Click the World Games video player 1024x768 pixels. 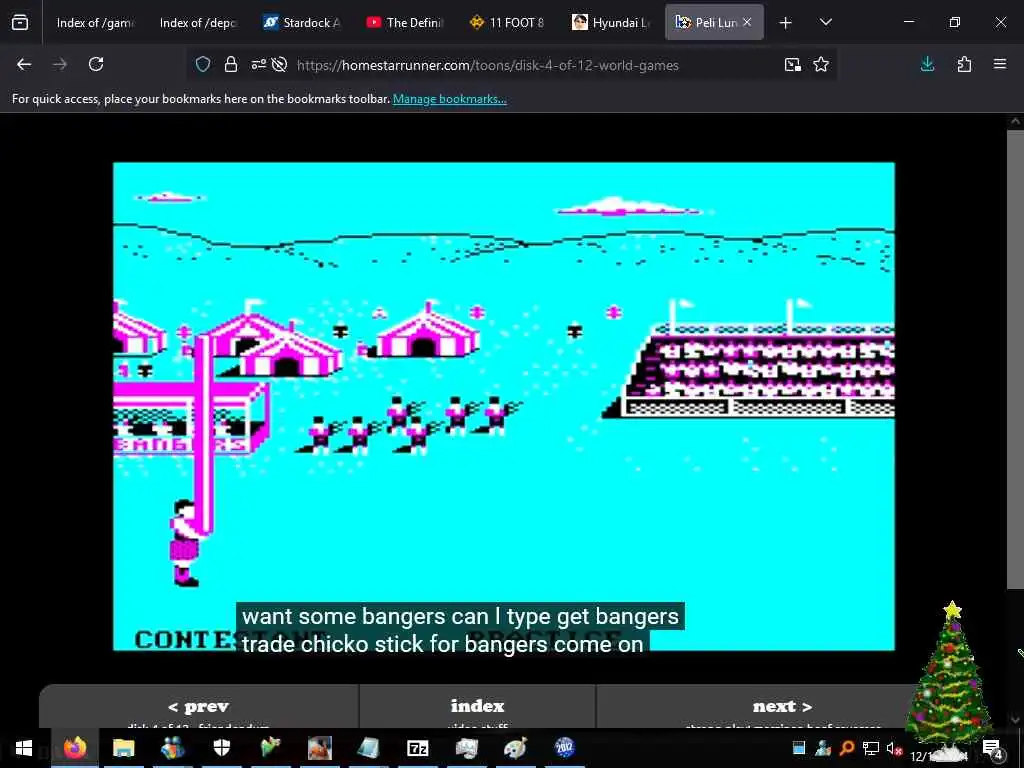tap(504, 406)
